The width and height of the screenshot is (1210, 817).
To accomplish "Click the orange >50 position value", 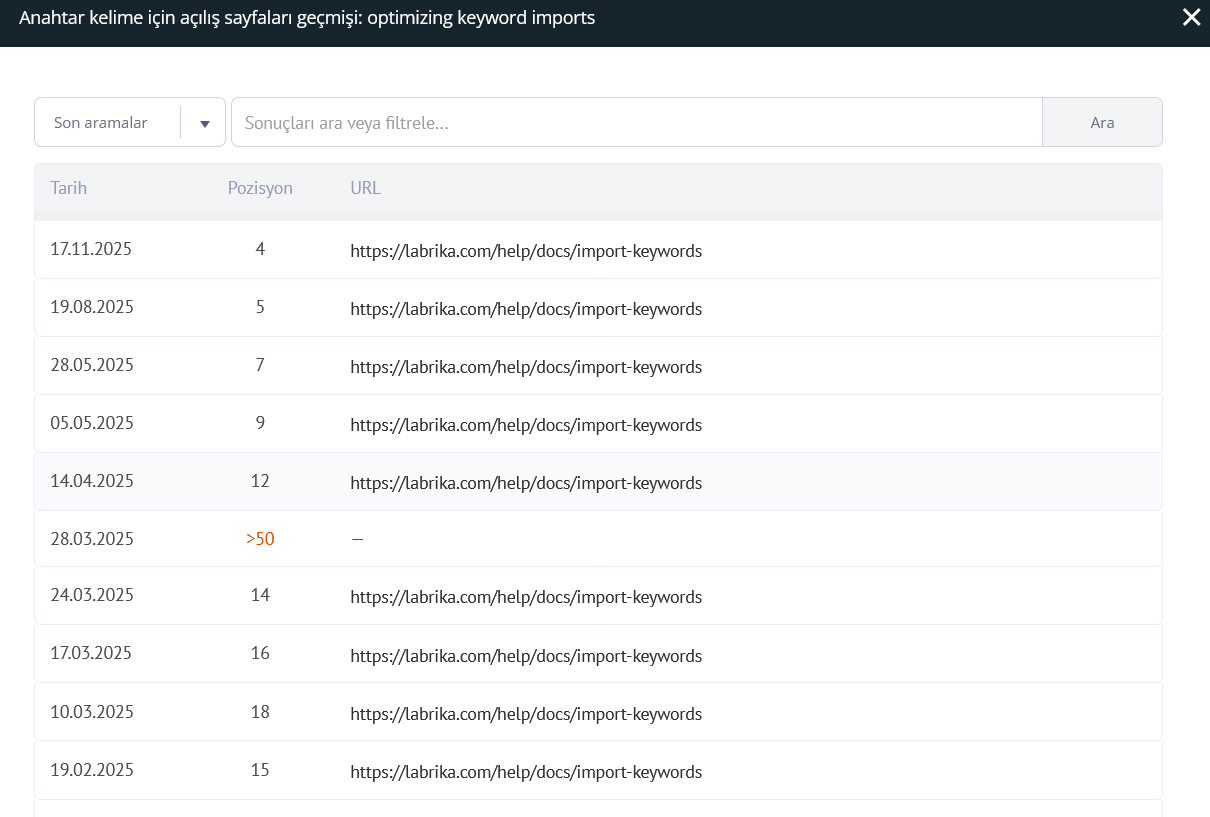I will tap(260, 539).
